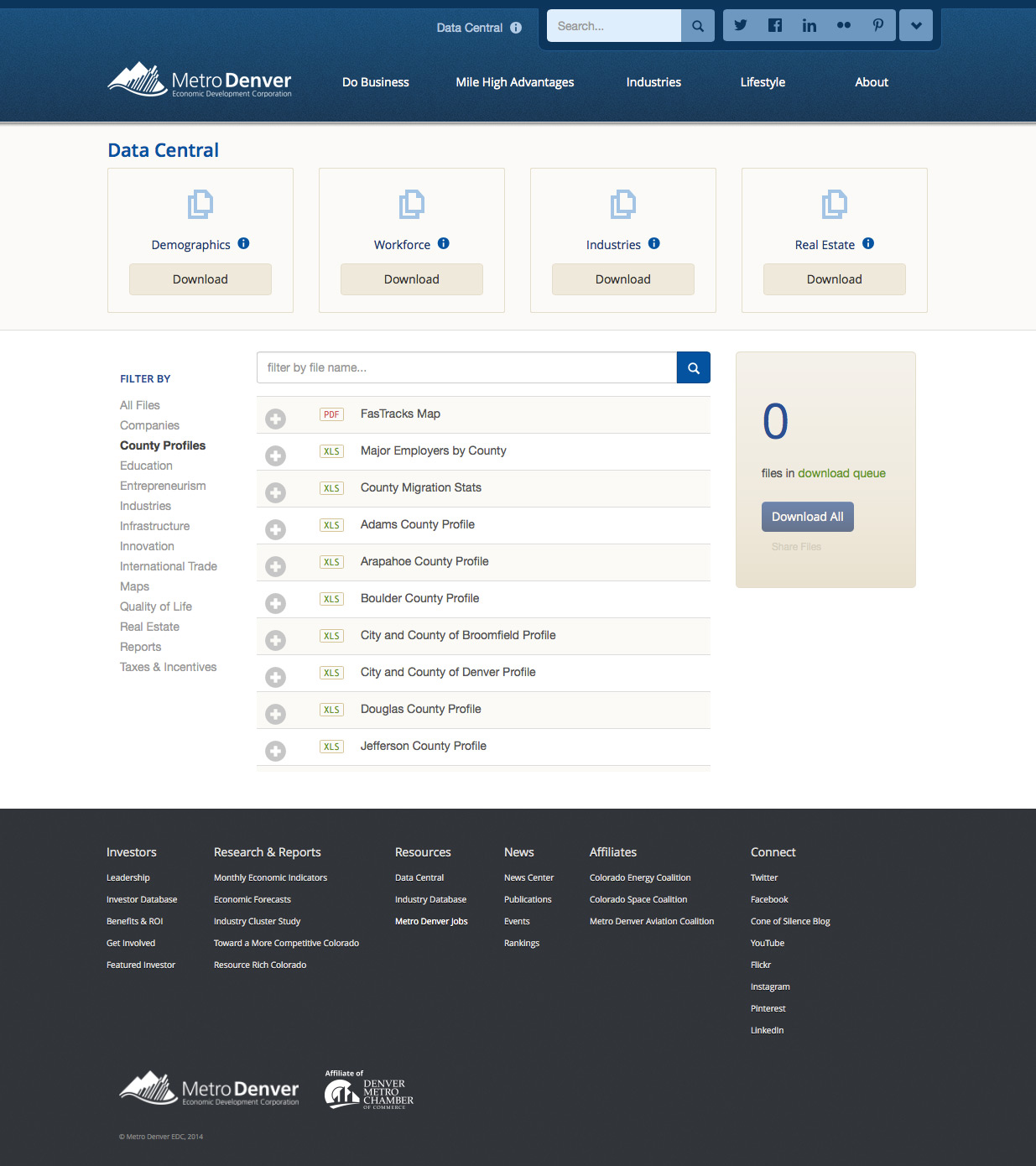1036x1166 pixels.
Task: Open the Facebook icon in header
Action: 775,25
